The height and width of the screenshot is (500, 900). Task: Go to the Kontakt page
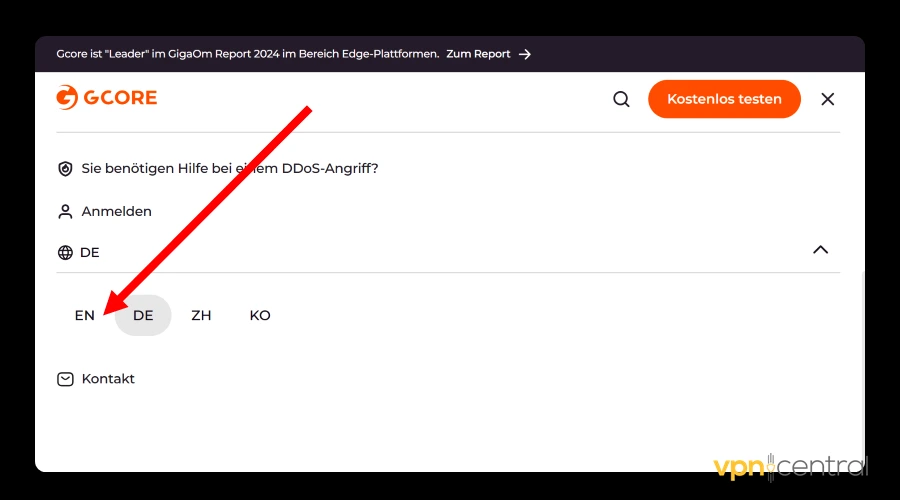(x=108, y=379)
